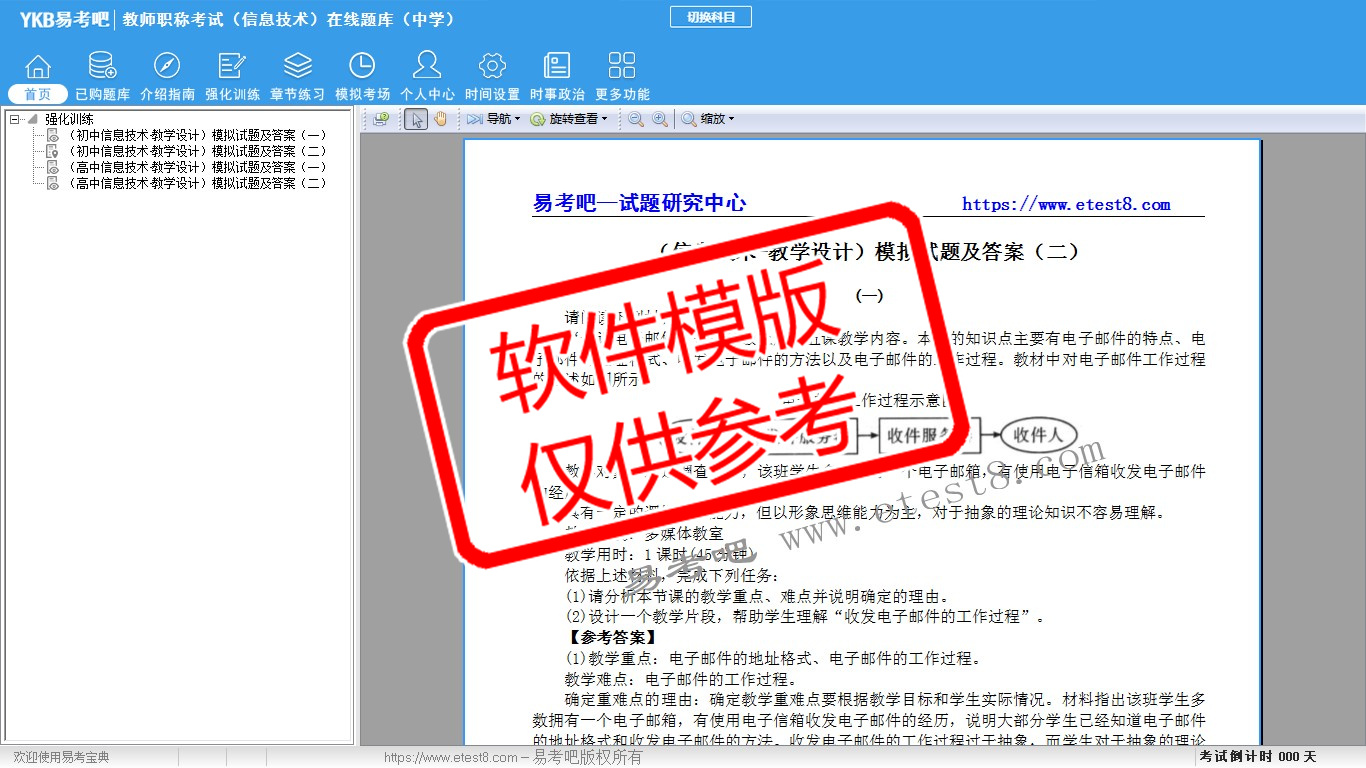Image resolution: width=1366 pixels, height=768 pixels.
Task: Open 时事政治 news icon
Action: click(557, 67)
